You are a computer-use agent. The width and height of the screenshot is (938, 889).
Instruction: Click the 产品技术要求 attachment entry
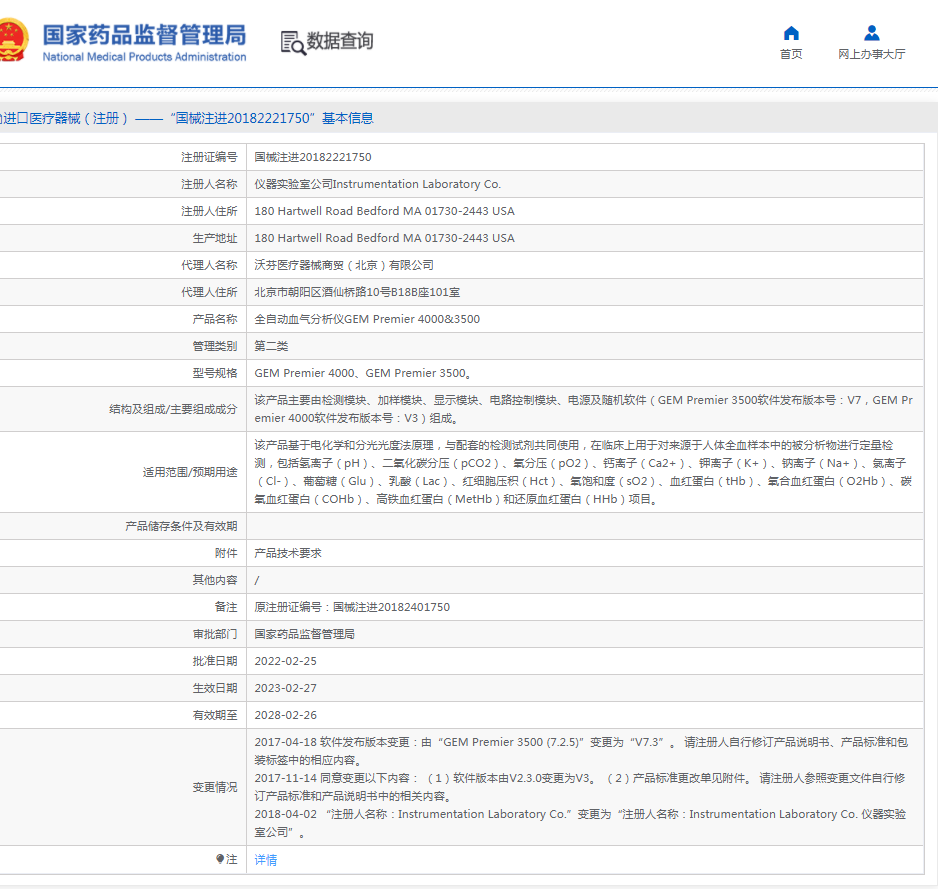pos(288,553)
